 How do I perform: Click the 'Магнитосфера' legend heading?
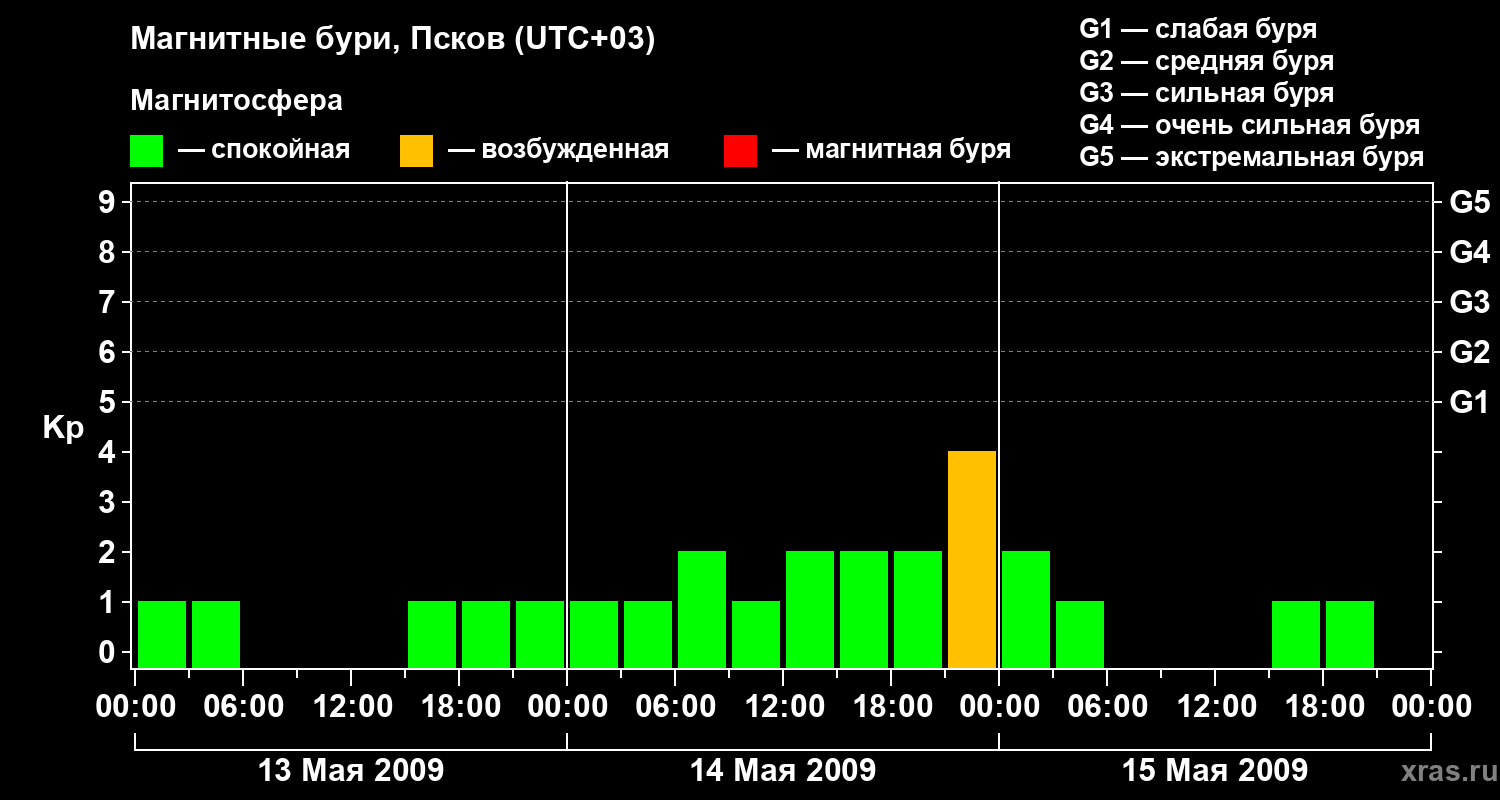point(236,101)
